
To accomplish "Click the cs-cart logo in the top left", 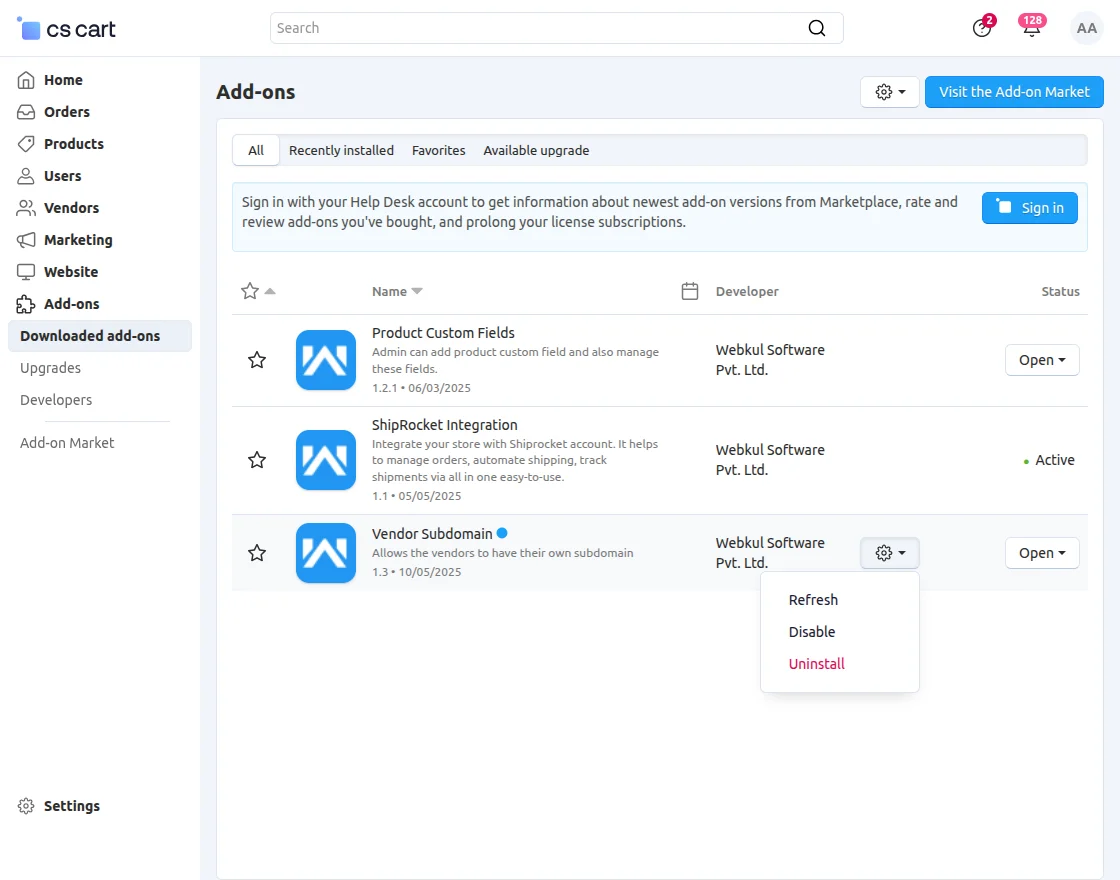I will pos(65,28).
